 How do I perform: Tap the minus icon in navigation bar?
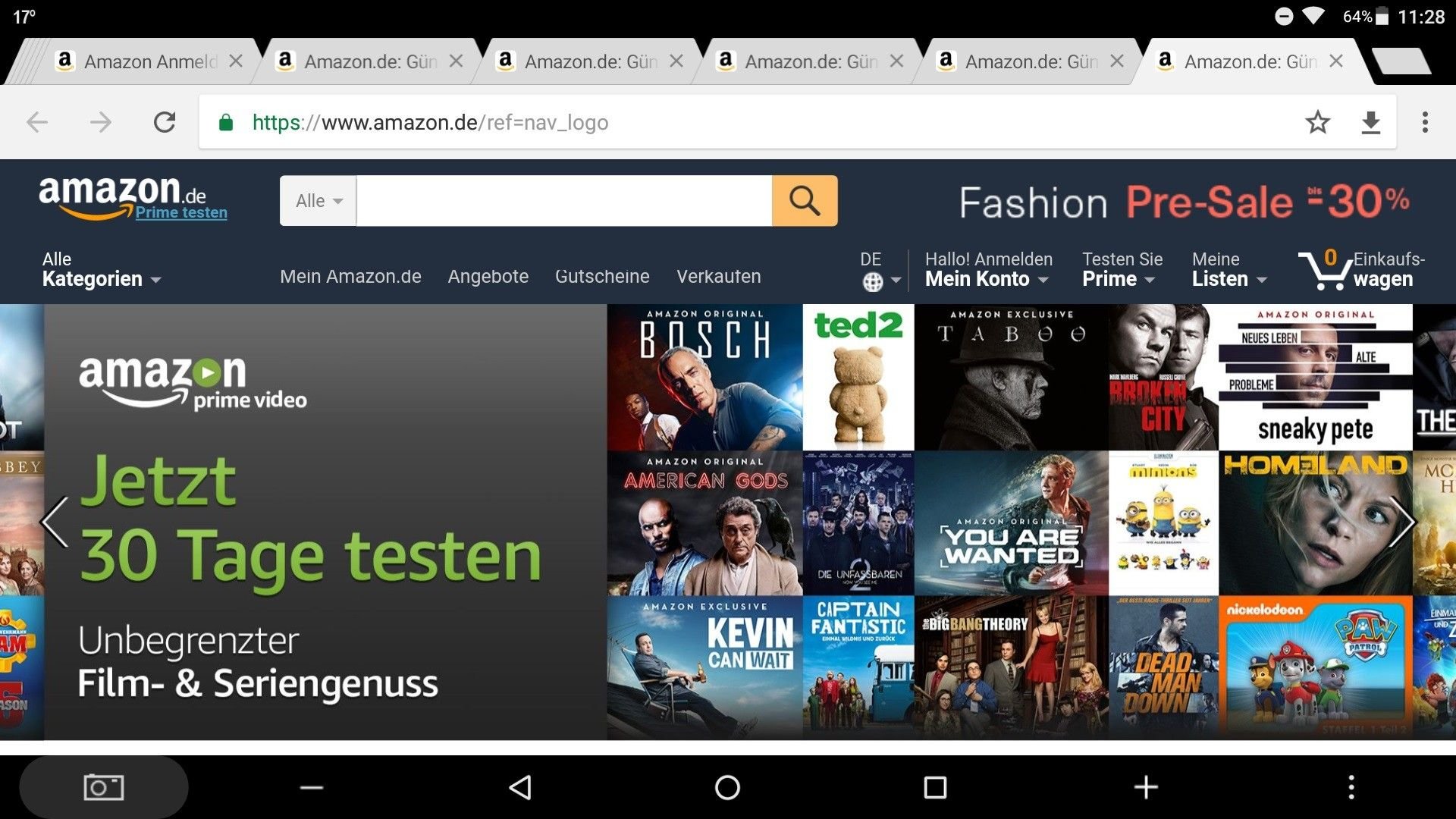point(312,787)
